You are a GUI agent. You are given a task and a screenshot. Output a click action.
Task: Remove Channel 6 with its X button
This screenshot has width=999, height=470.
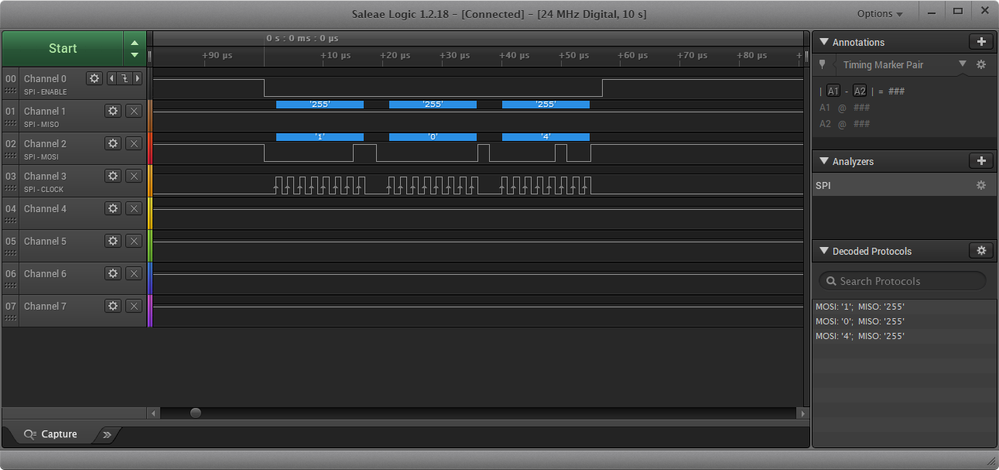point(134,273)
